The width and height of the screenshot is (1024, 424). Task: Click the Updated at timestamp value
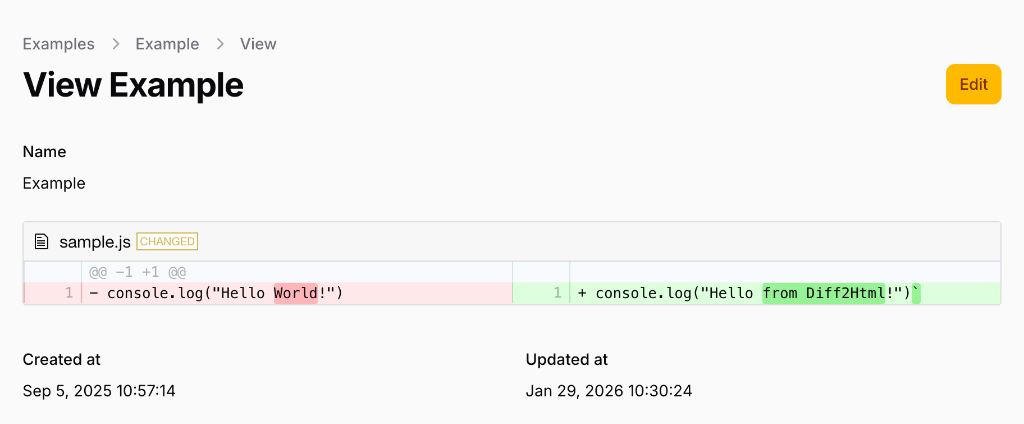pyautogui.click(x=609, y=390)
